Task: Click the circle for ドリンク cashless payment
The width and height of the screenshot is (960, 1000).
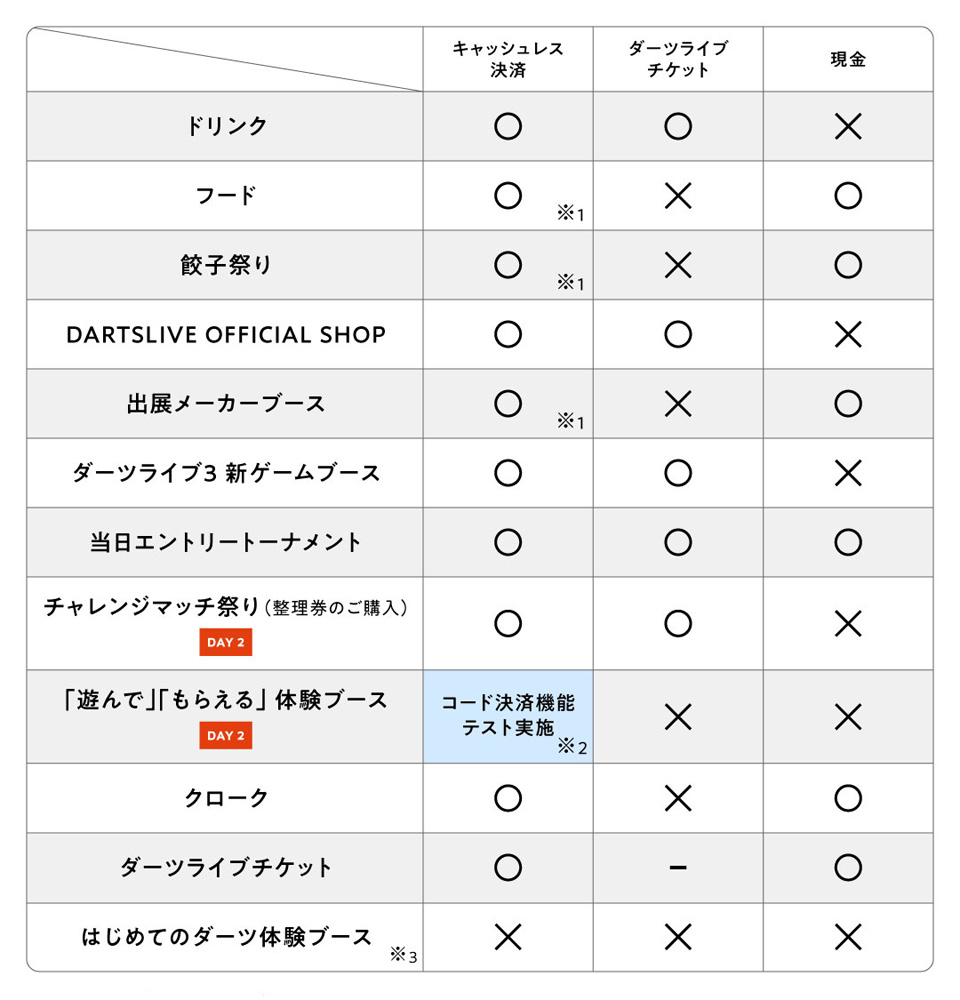Action: [508, 126]
